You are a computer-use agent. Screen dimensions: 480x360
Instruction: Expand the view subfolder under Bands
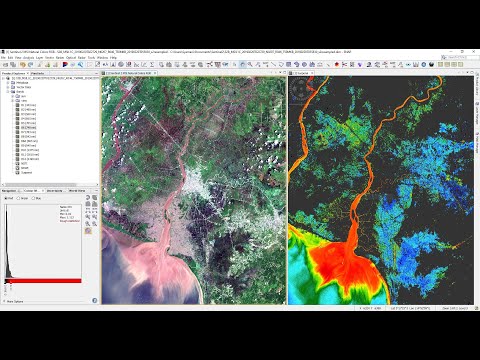point(12,101)
